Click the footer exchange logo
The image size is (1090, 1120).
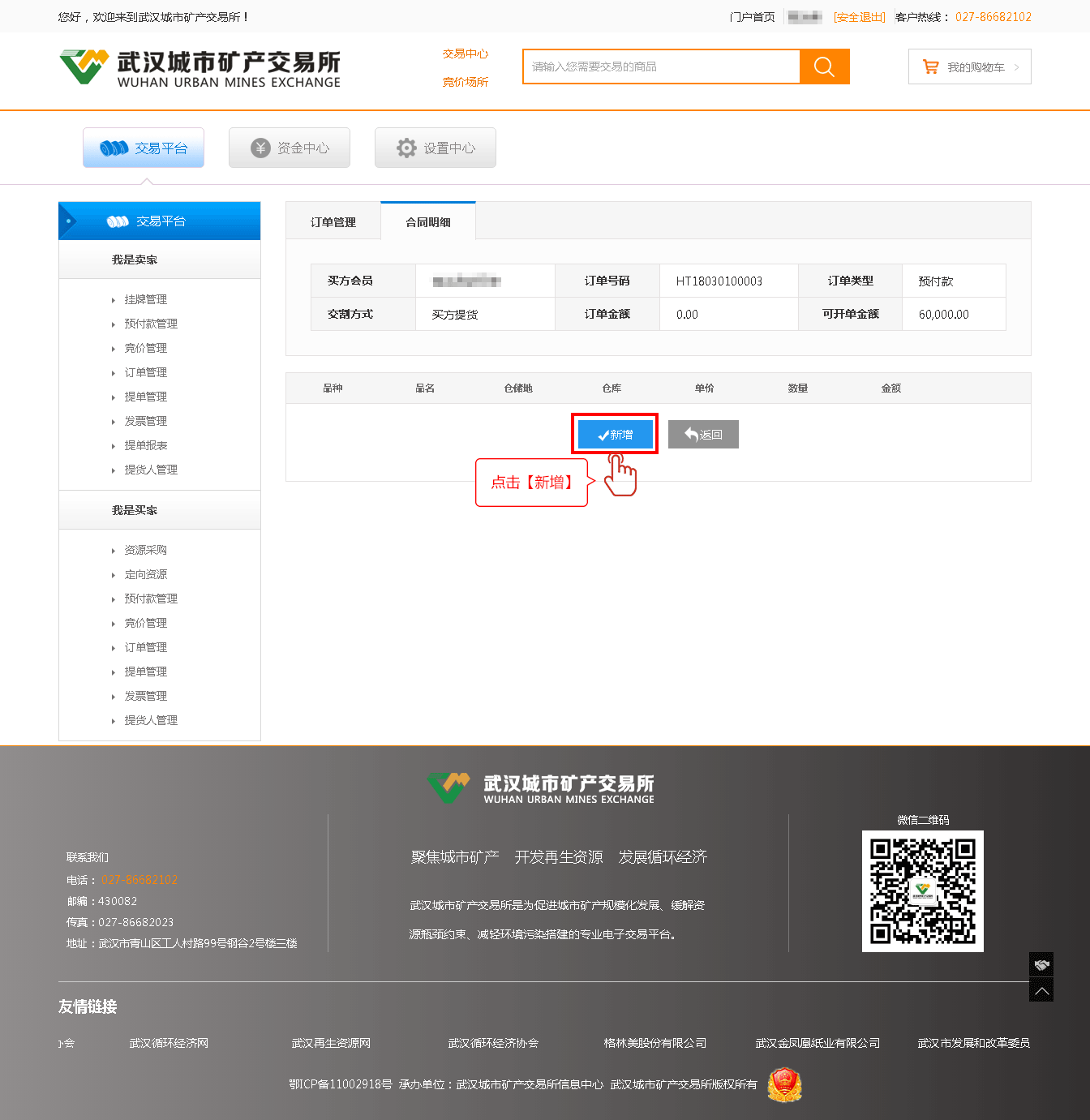tap(541, 787)
